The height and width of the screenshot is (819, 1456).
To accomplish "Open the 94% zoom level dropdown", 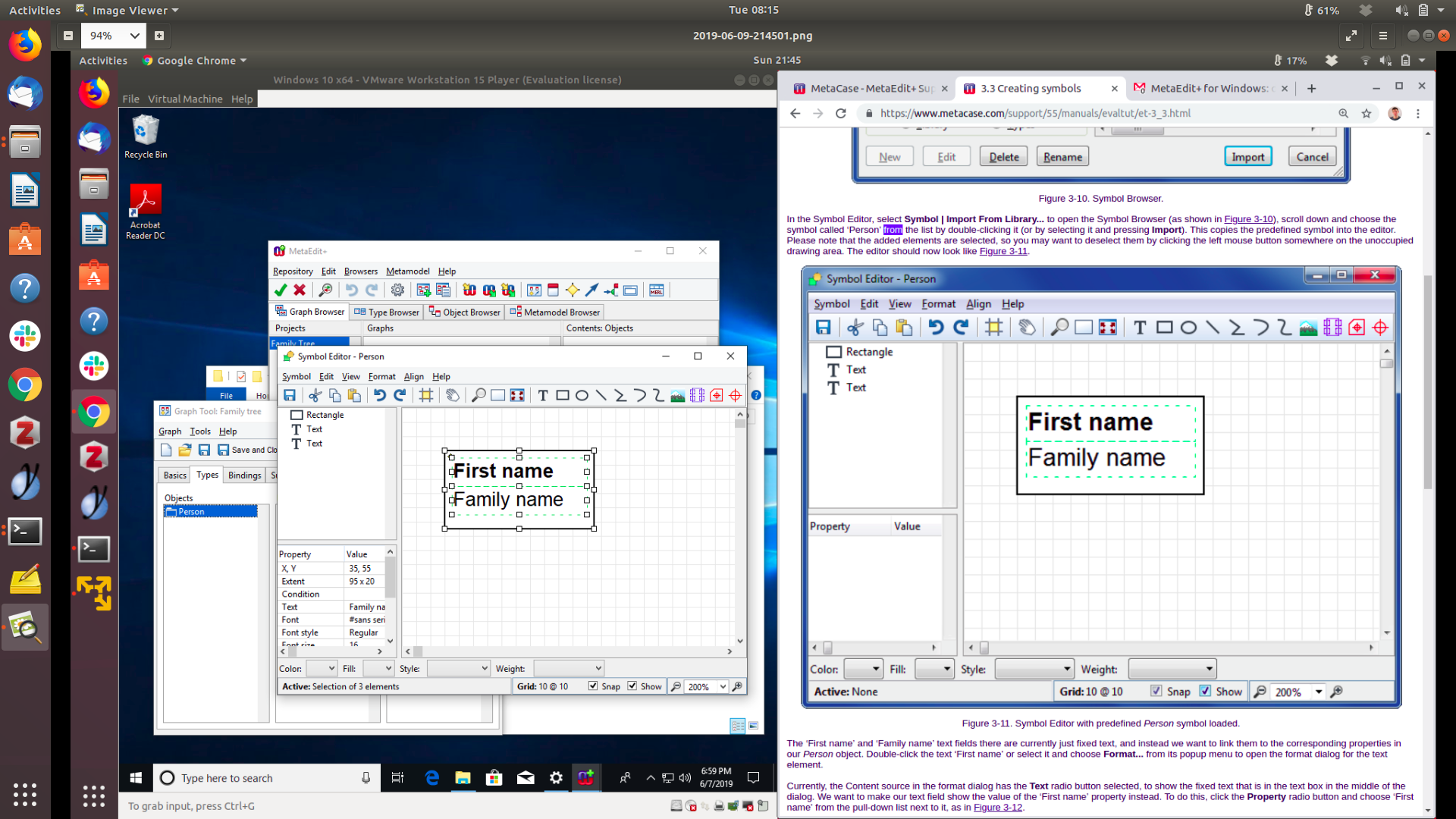I will point(134,36).
